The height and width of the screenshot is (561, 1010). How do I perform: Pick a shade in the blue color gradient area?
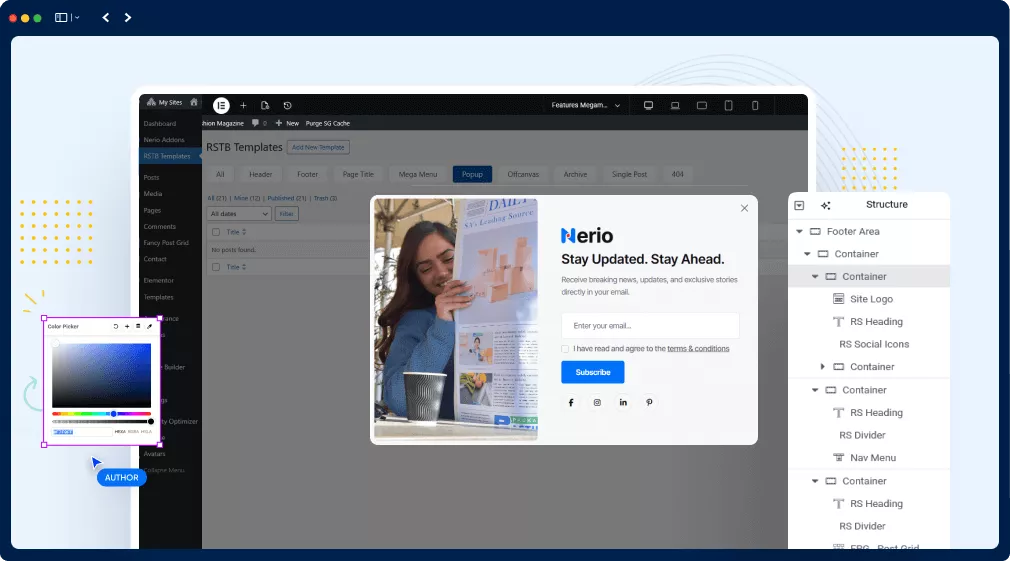[102, 376]
